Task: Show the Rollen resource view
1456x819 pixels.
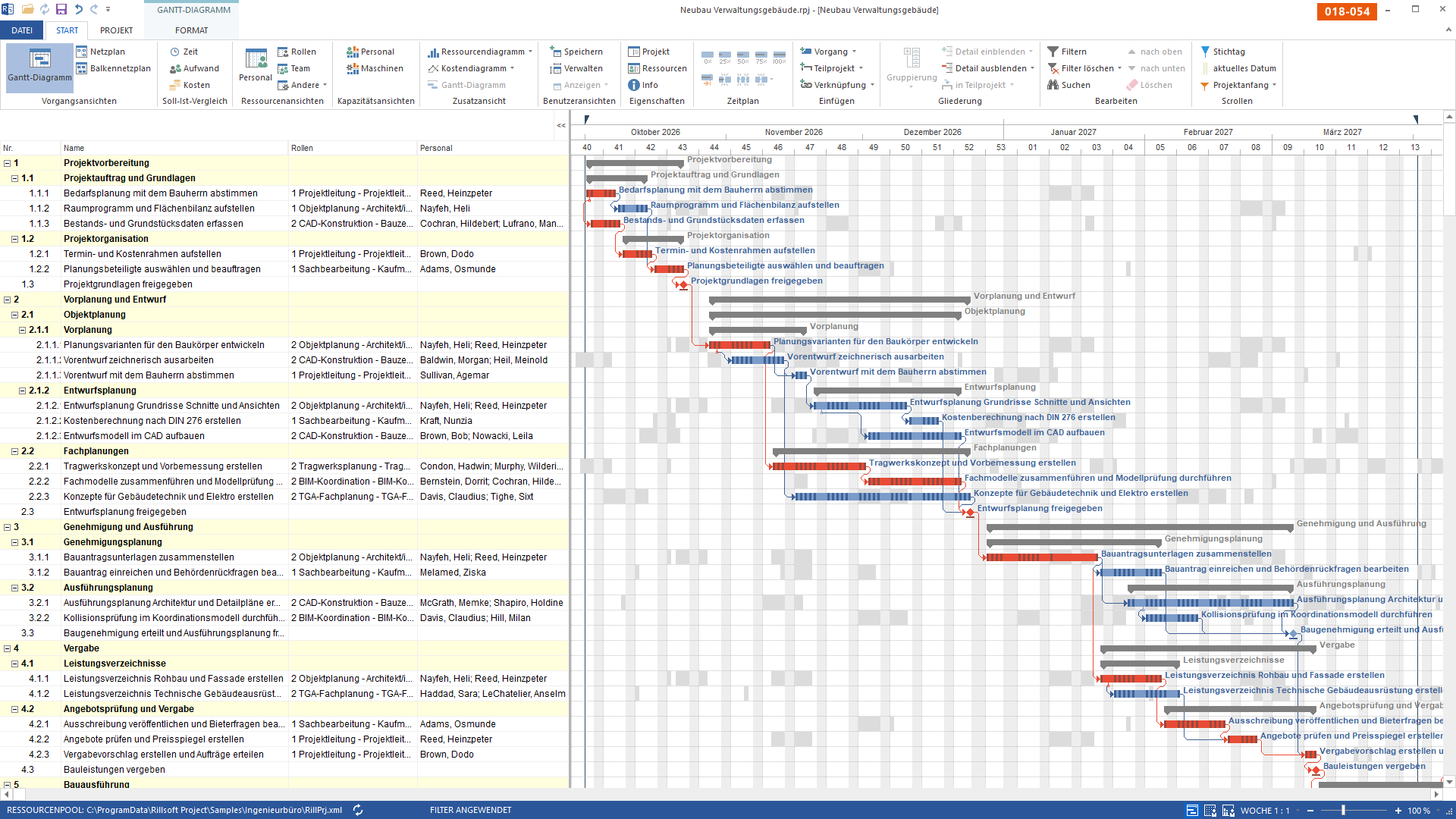Action: [x=297, y=52]
